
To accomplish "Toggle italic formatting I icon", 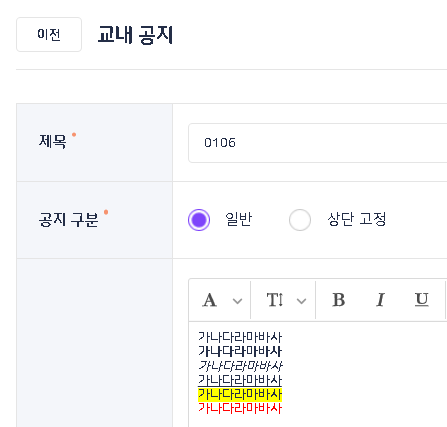I will (380, 300).
